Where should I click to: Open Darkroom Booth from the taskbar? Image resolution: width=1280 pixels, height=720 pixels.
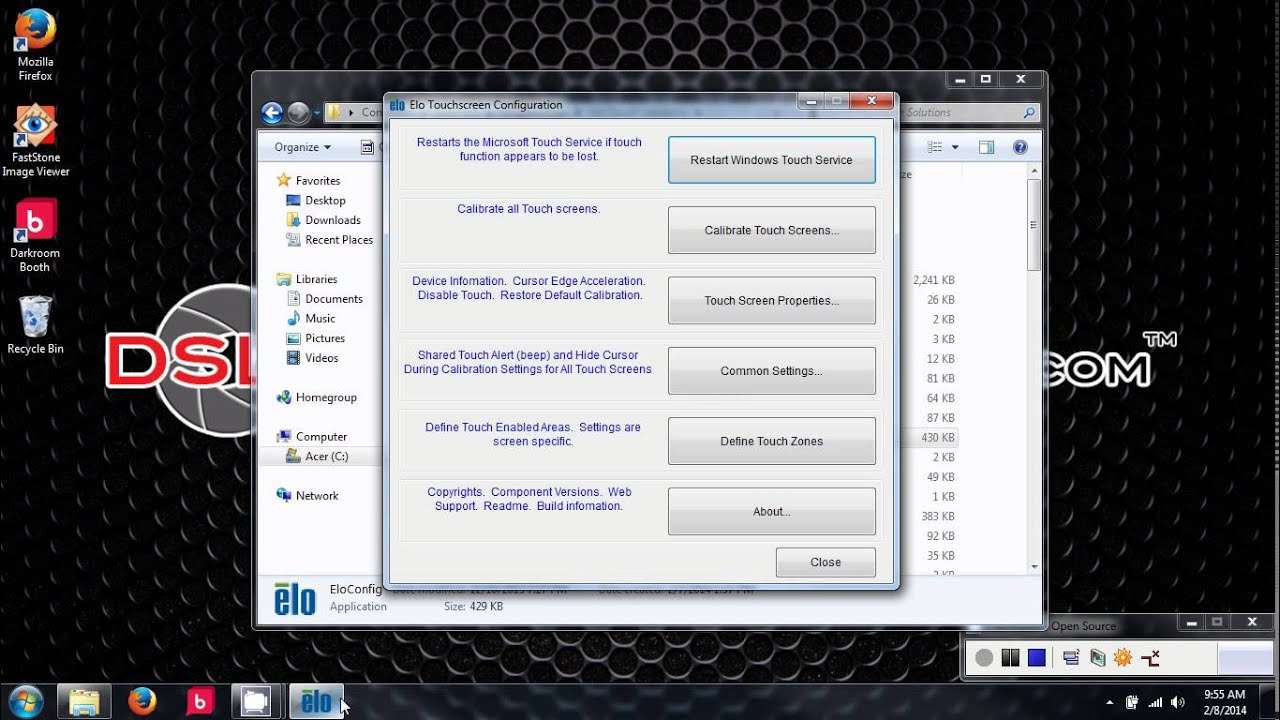tap(200, 702)
